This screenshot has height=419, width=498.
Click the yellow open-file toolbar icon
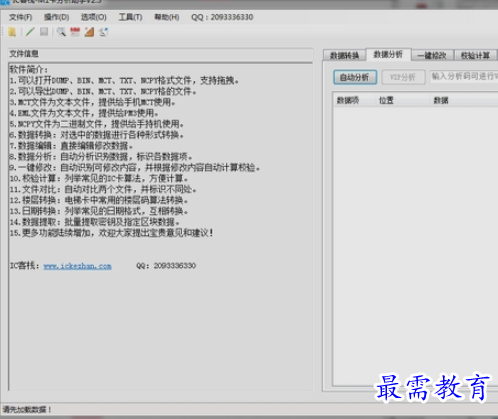12,32
